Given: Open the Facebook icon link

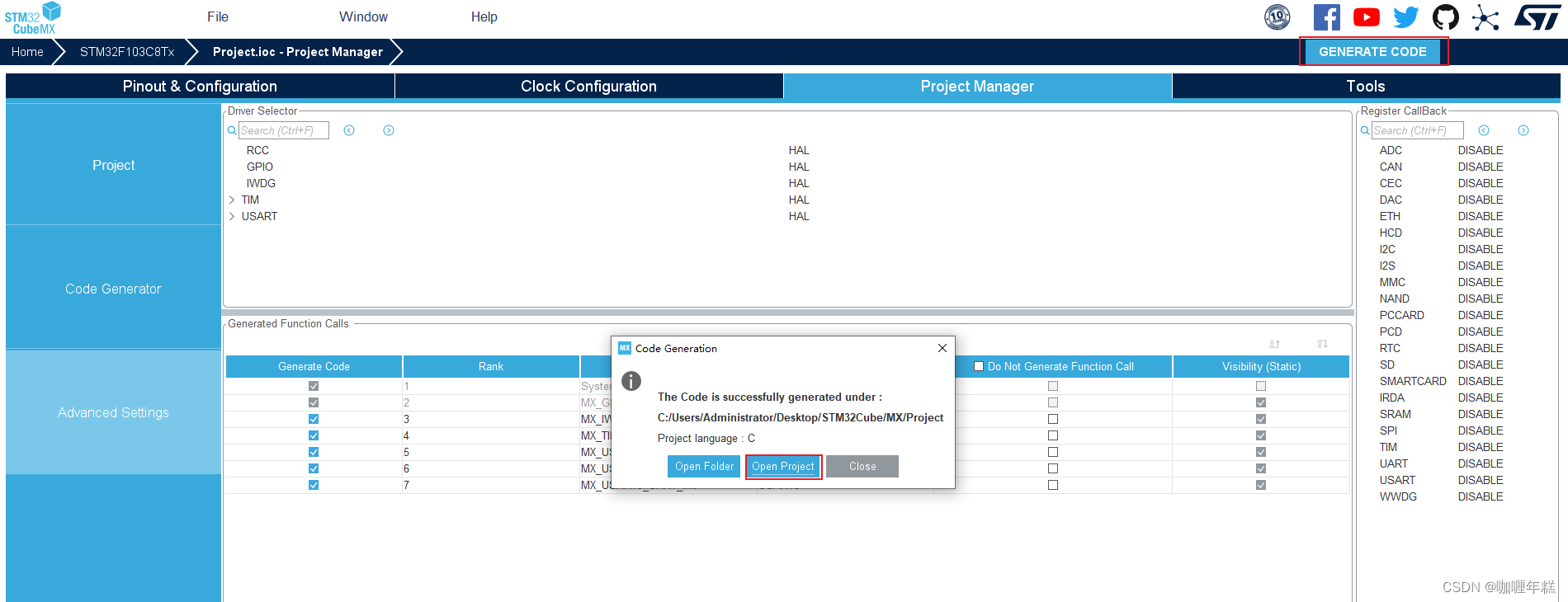Looking at the screenshot, I should pyautogui.click(x=1326, y=17).
